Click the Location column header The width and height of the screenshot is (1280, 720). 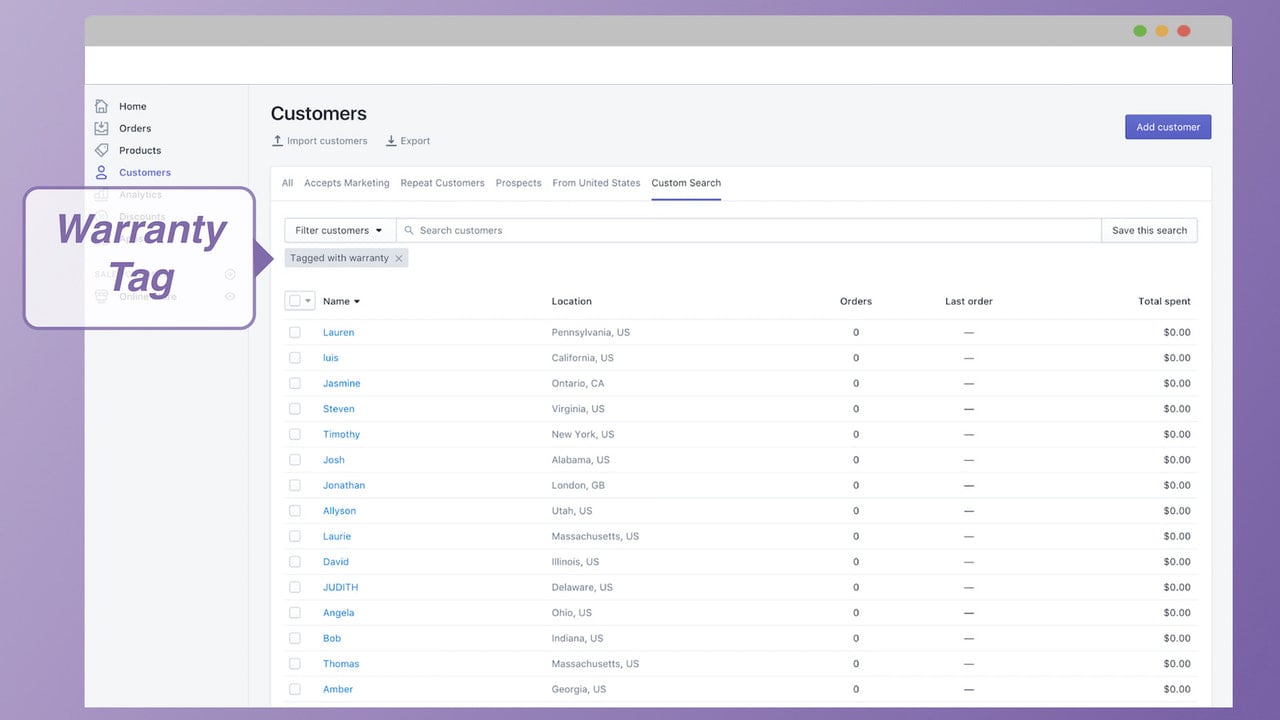(x=572, y=301)
